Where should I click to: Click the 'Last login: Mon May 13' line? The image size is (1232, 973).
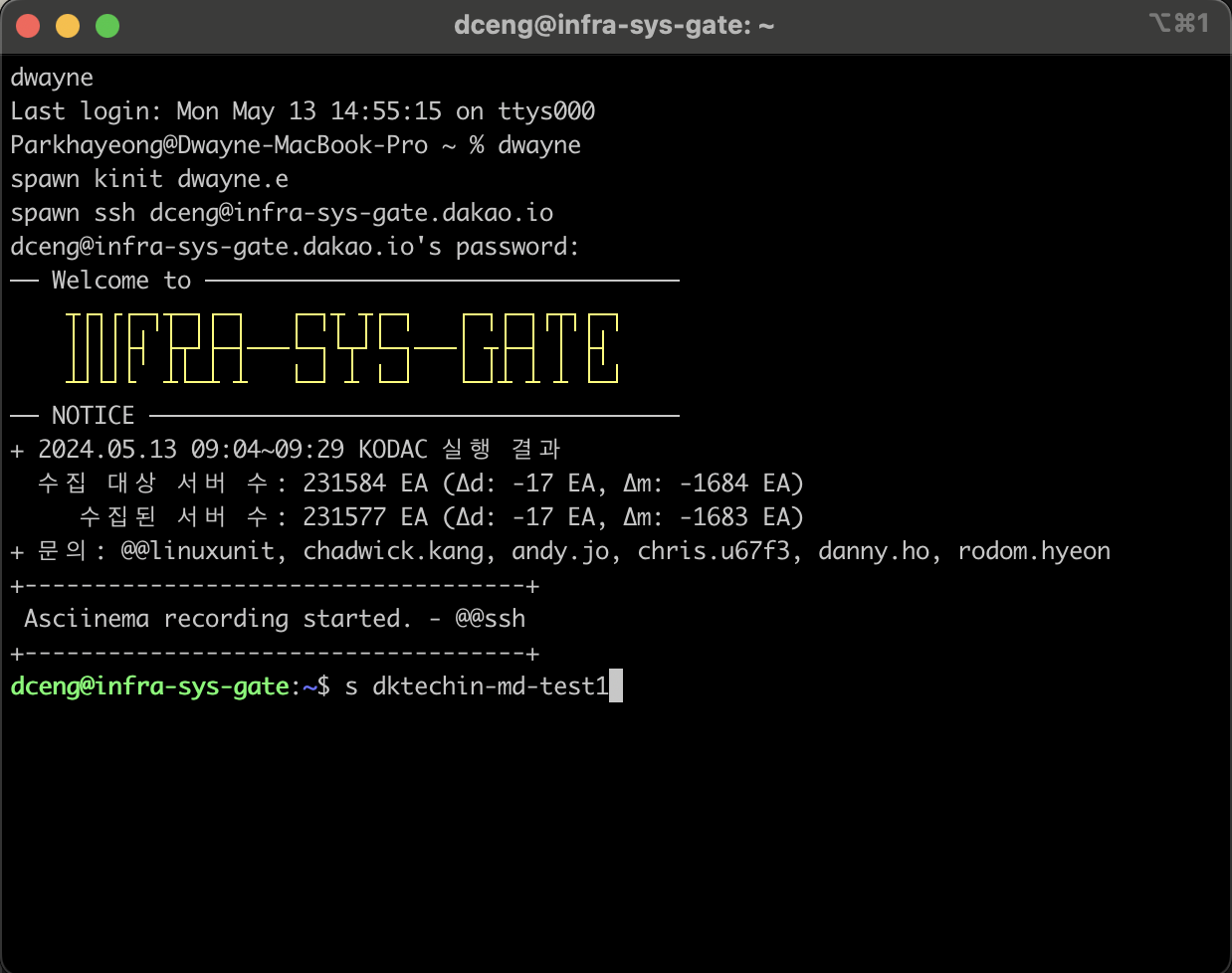click(x=303, y=111)
